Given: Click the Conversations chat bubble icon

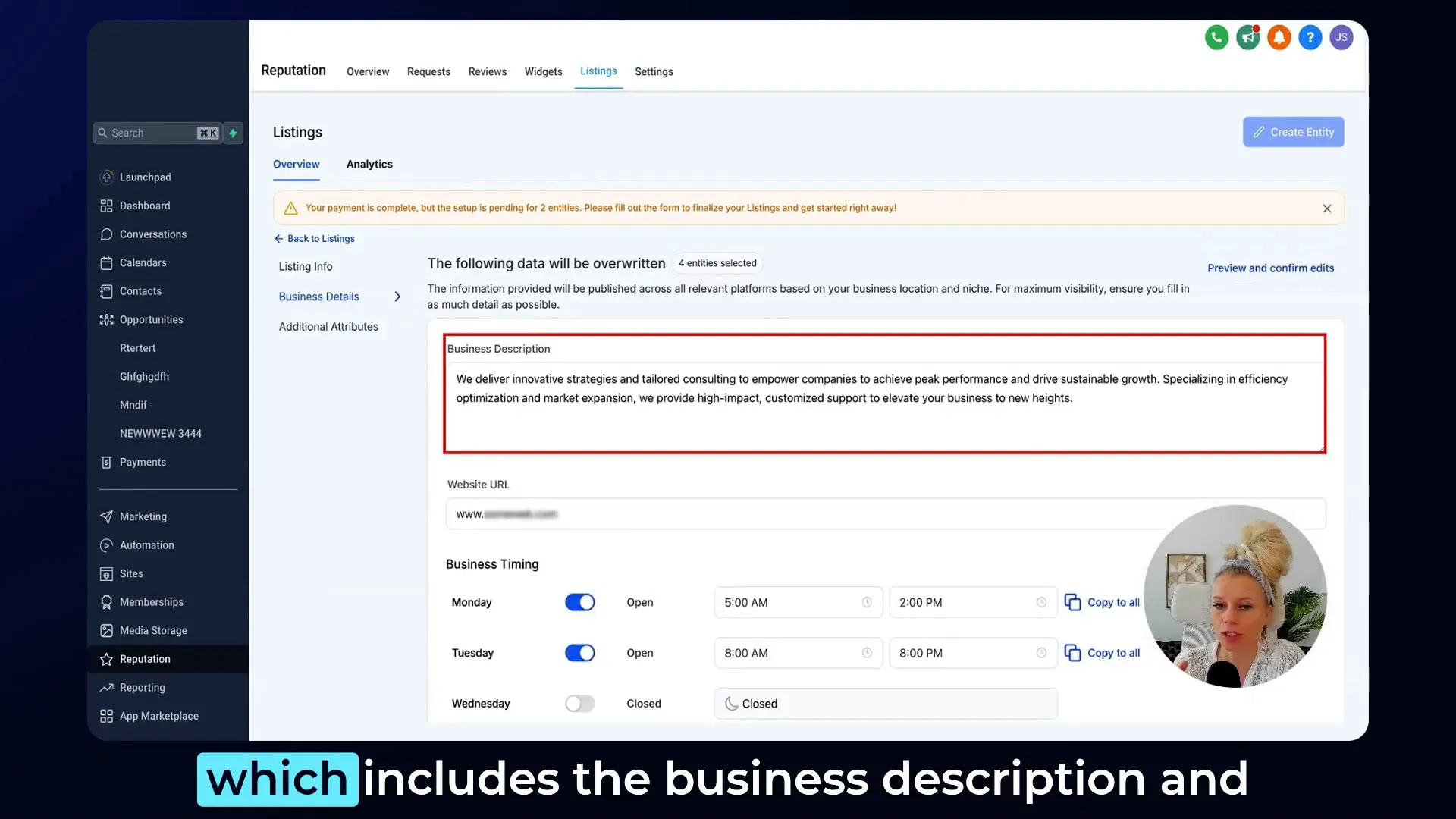Looking at the screenshot, I should 107,234.
